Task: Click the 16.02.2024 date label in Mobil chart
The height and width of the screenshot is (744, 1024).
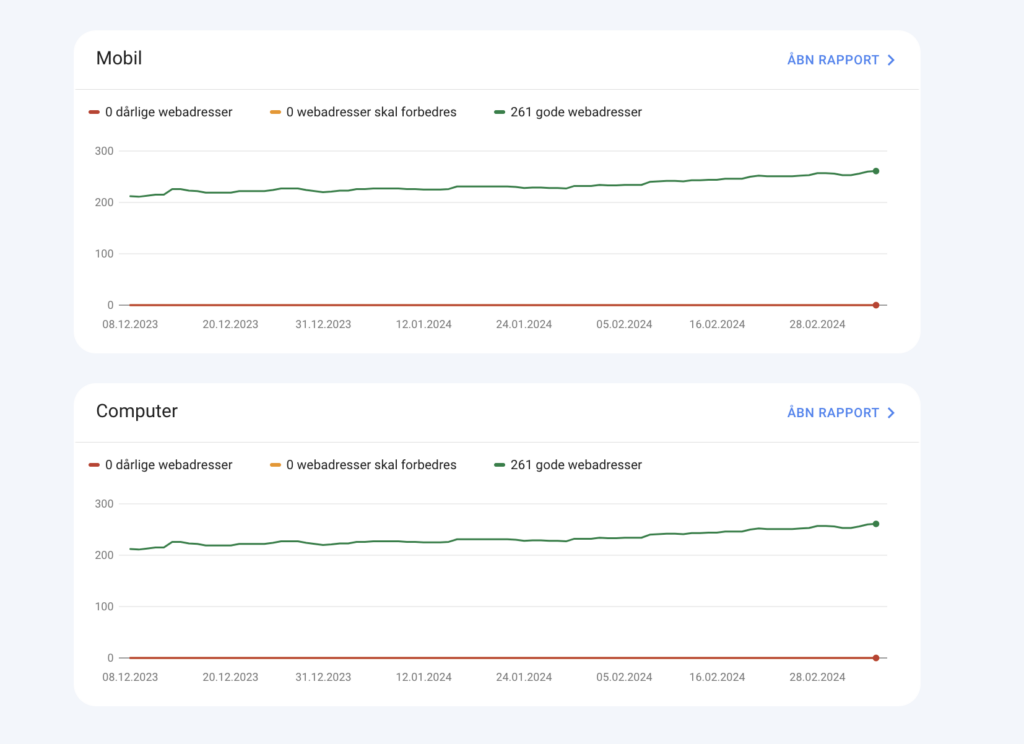Action: click(717, 325)
